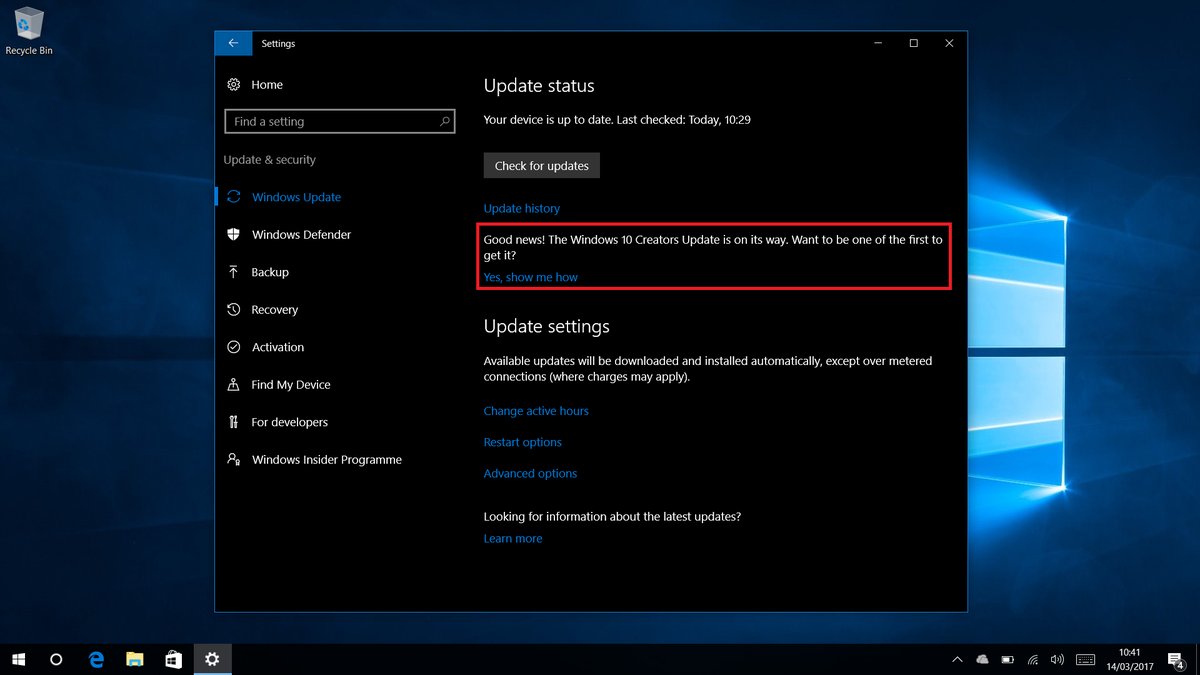Open the Action Center notifications icon
Screen dimensions: 1200x675
pyautogui.click(x=1177, y=659)
